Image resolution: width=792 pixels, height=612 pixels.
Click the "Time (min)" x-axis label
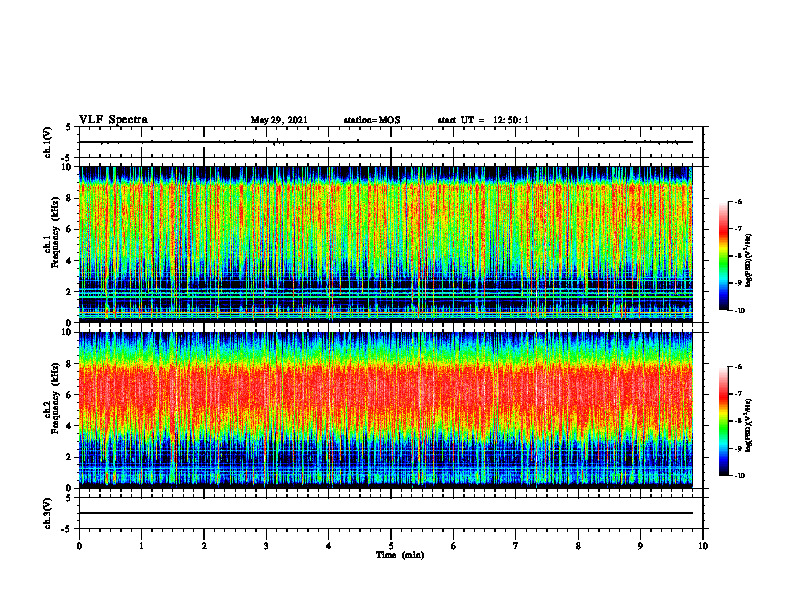click(400, 555)
